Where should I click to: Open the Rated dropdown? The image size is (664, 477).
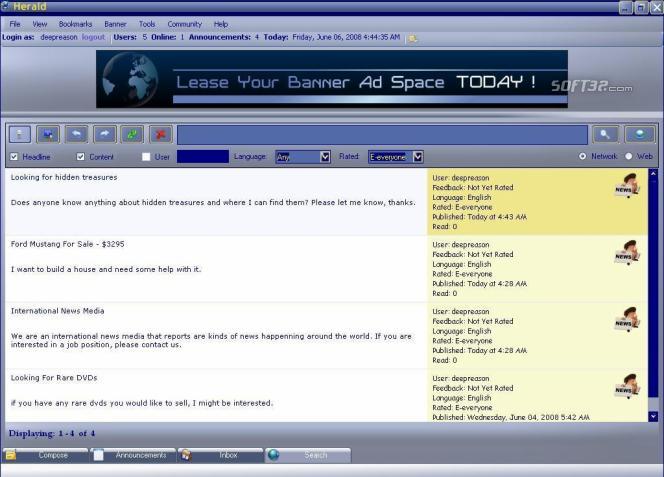click(417, 157)
